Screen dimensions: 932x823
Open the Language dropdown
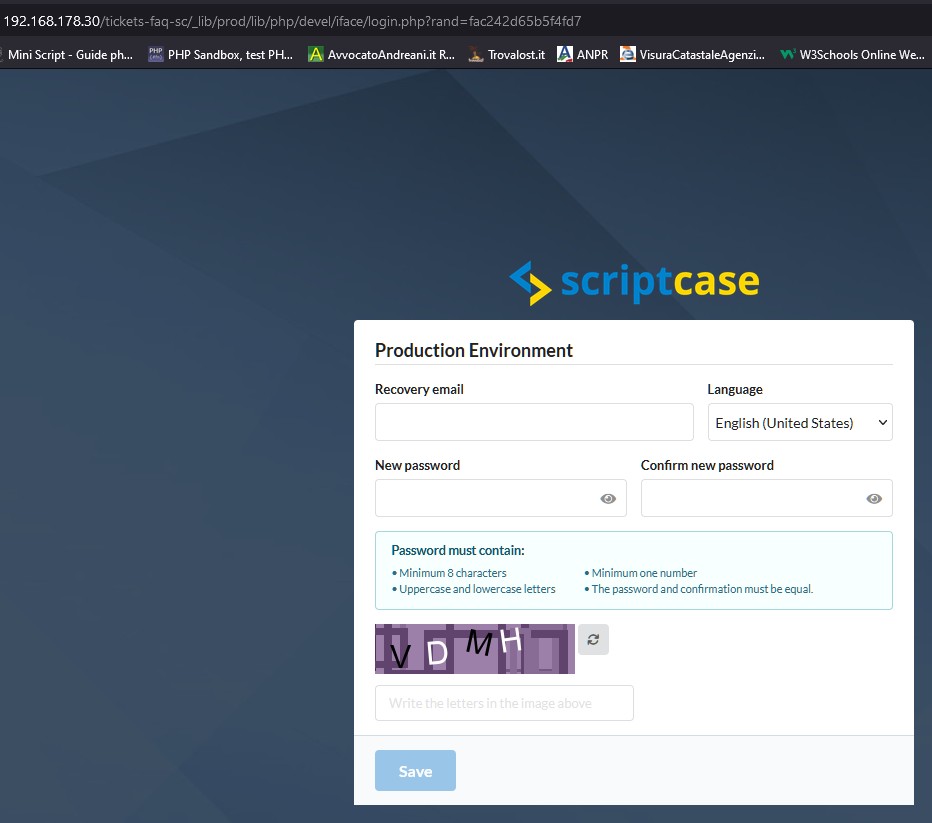pyautogui.click(x=800, y=422)
